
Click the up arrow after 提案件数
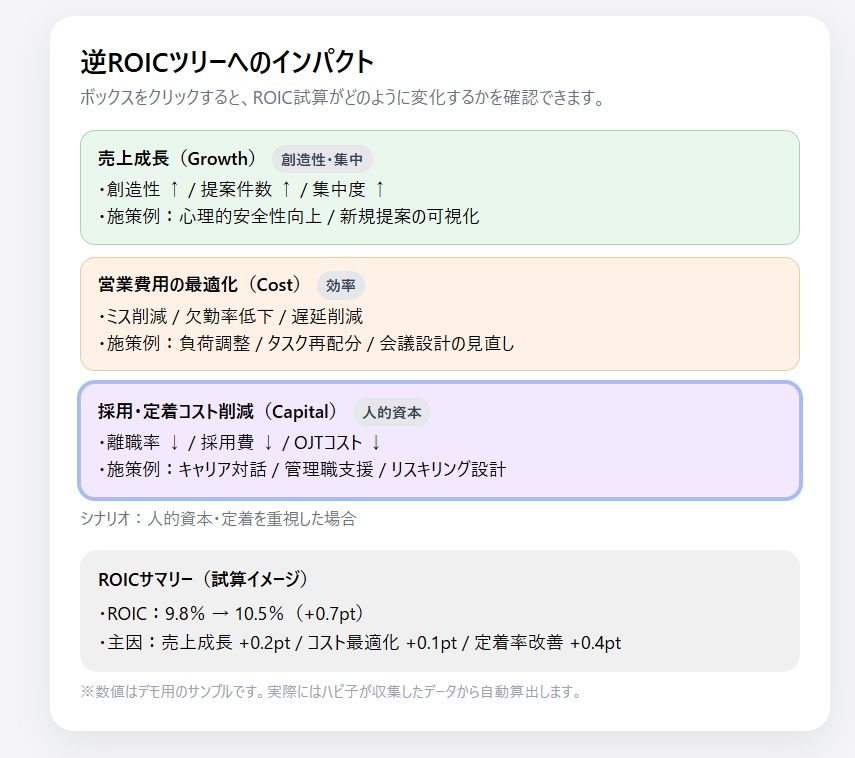click(286, 188)
